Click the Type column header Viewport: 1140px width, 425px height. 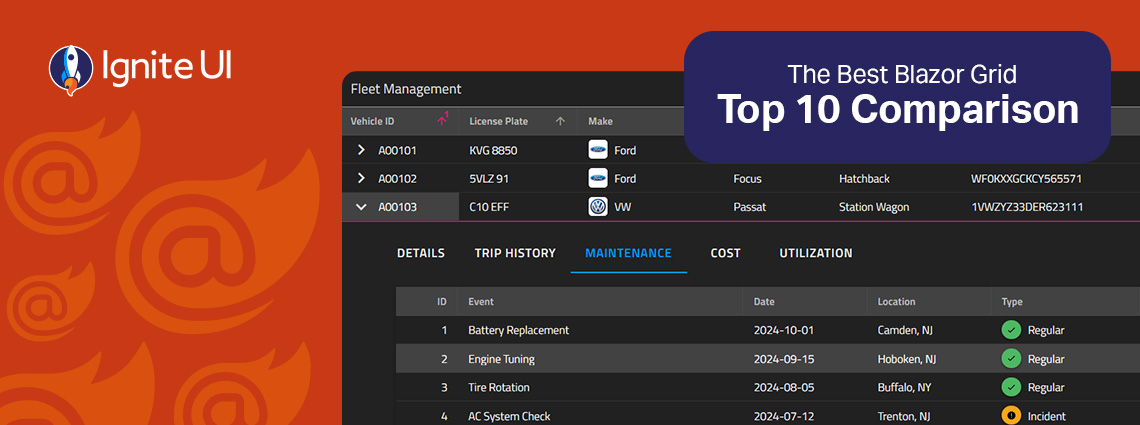point(1064,301)
